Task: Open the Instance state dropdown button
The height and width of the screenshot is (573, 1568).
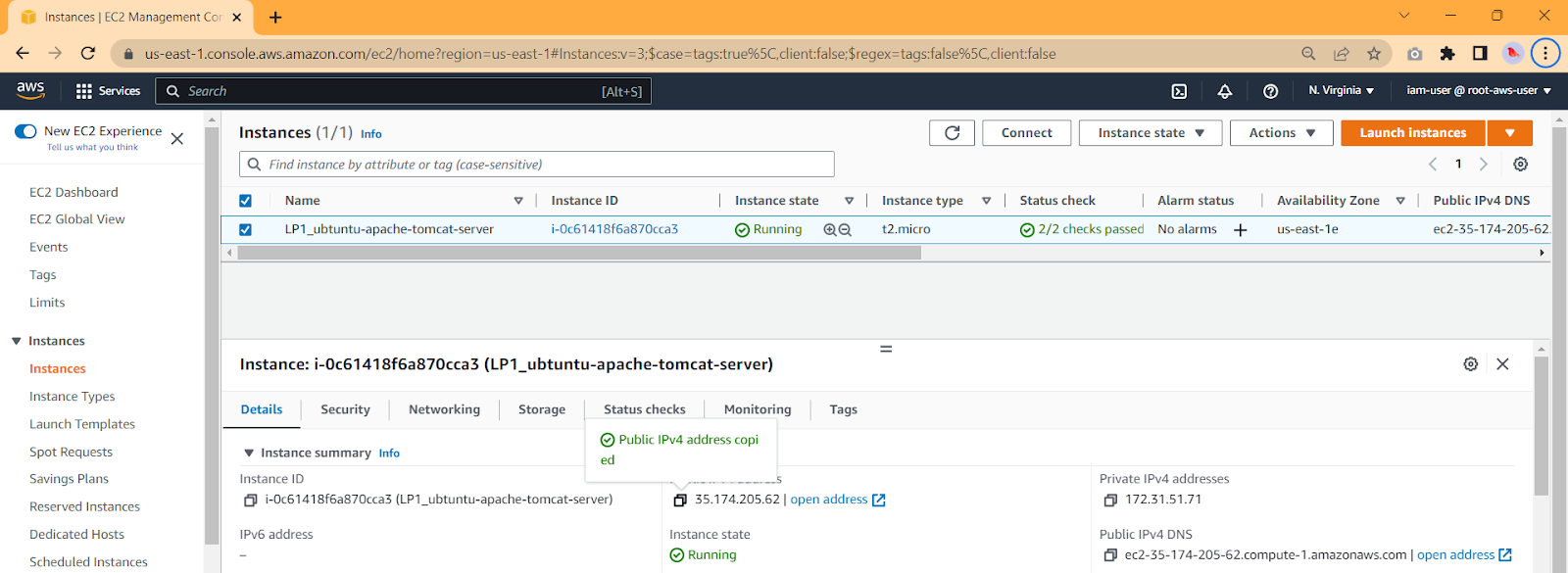Action: pyautogui.click(x=1151, y=133)
